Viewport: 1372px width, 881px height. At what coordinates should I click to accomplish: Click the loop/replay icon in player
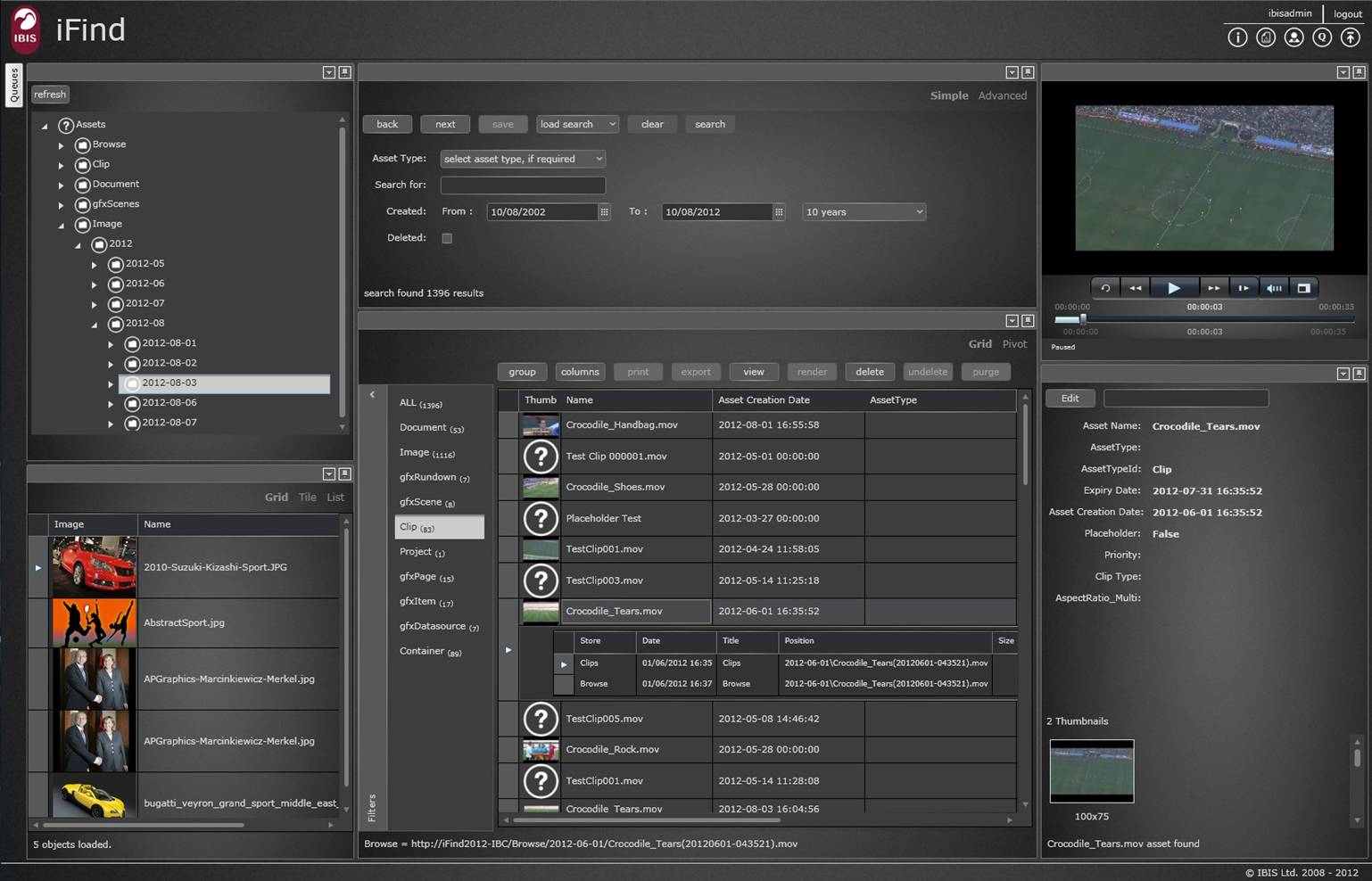(1105, 288)
